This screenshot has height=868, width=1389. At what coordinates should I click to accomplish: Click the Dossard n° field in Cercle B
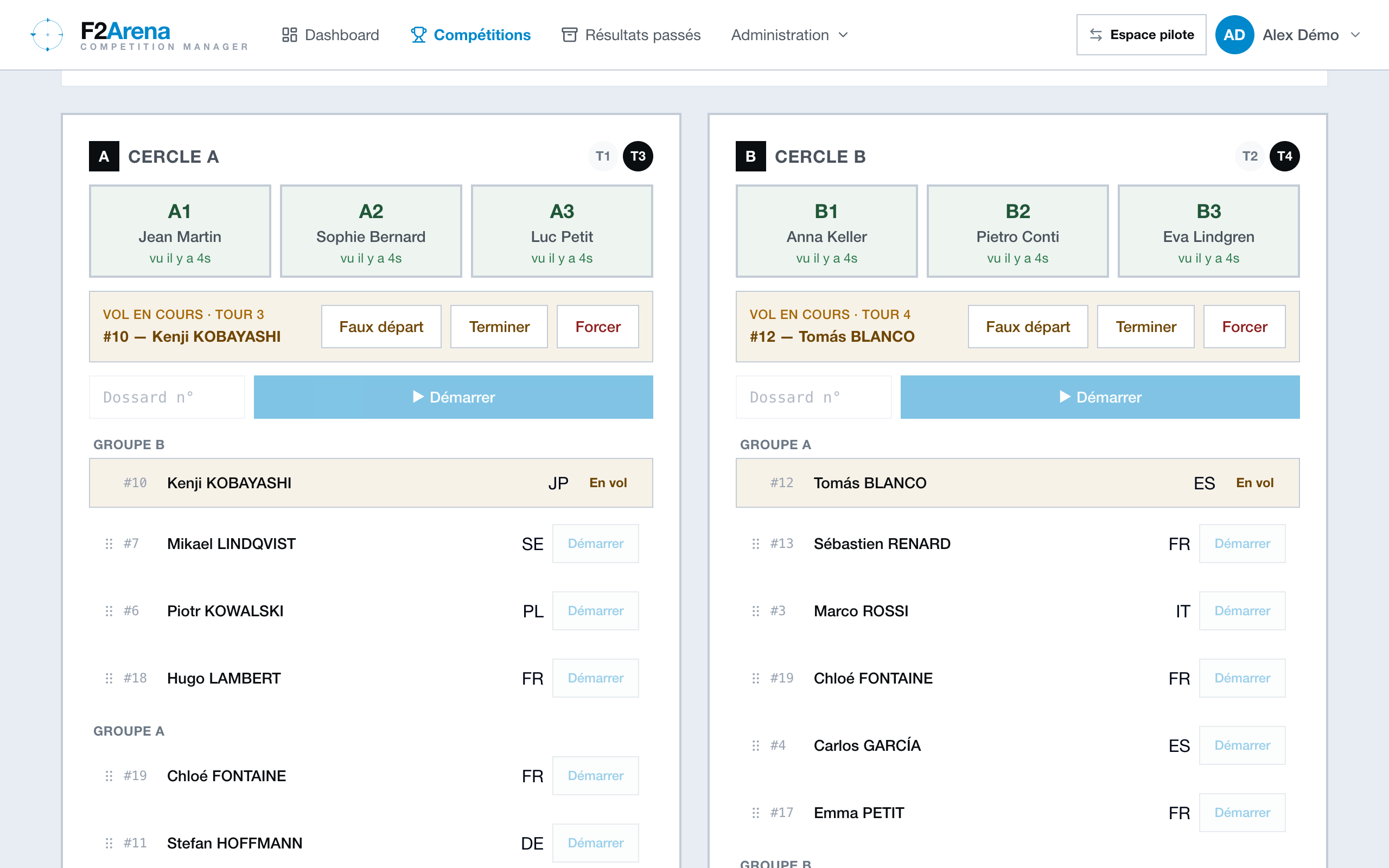(x=814, y=397)
